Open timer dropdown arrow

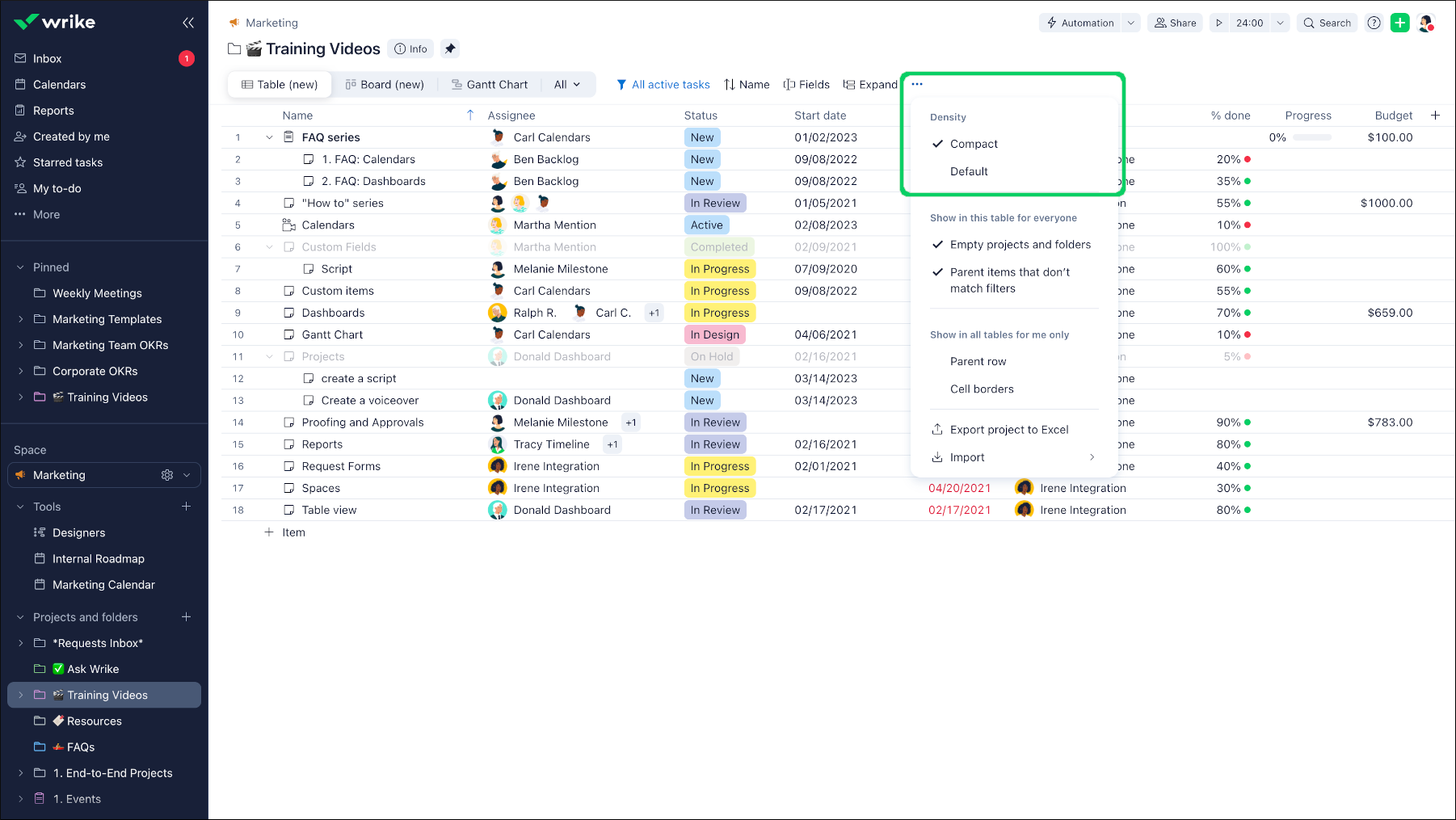pos(1280,23)
